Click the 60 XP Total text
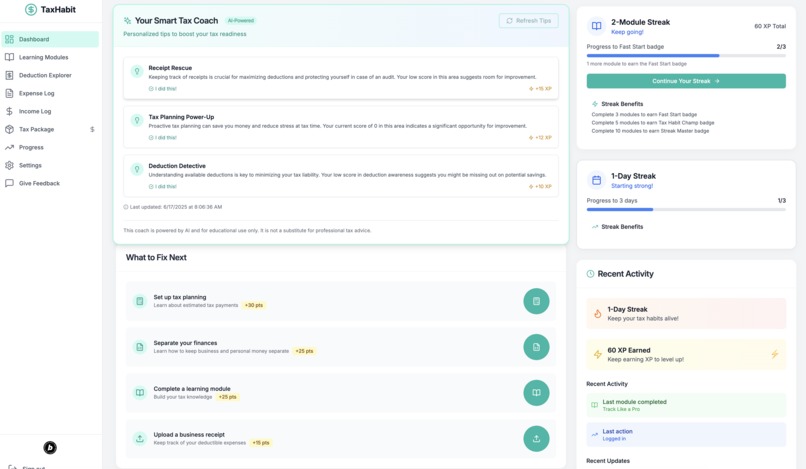Screen dimensions: 806x469 (770, 26)
